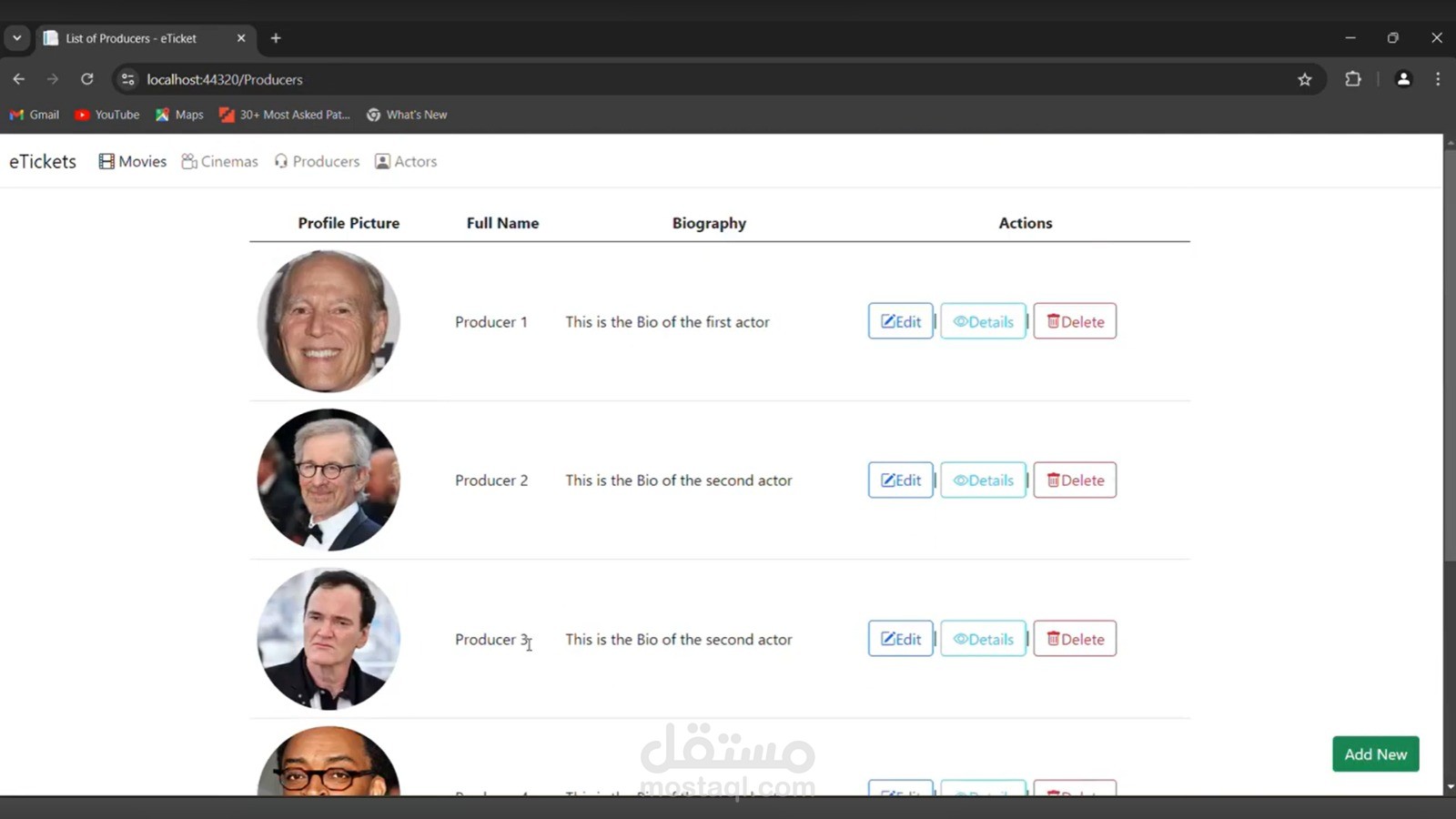Screen dimensions: 1456x819
Task: Open the Cinemas nav link
Action: click(219, 161)
